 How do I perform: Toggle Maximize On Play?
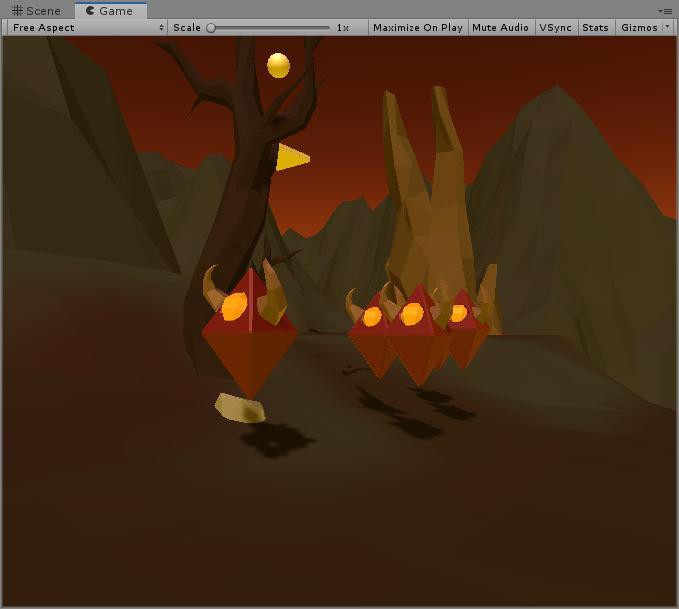click(x=418, y=28)
